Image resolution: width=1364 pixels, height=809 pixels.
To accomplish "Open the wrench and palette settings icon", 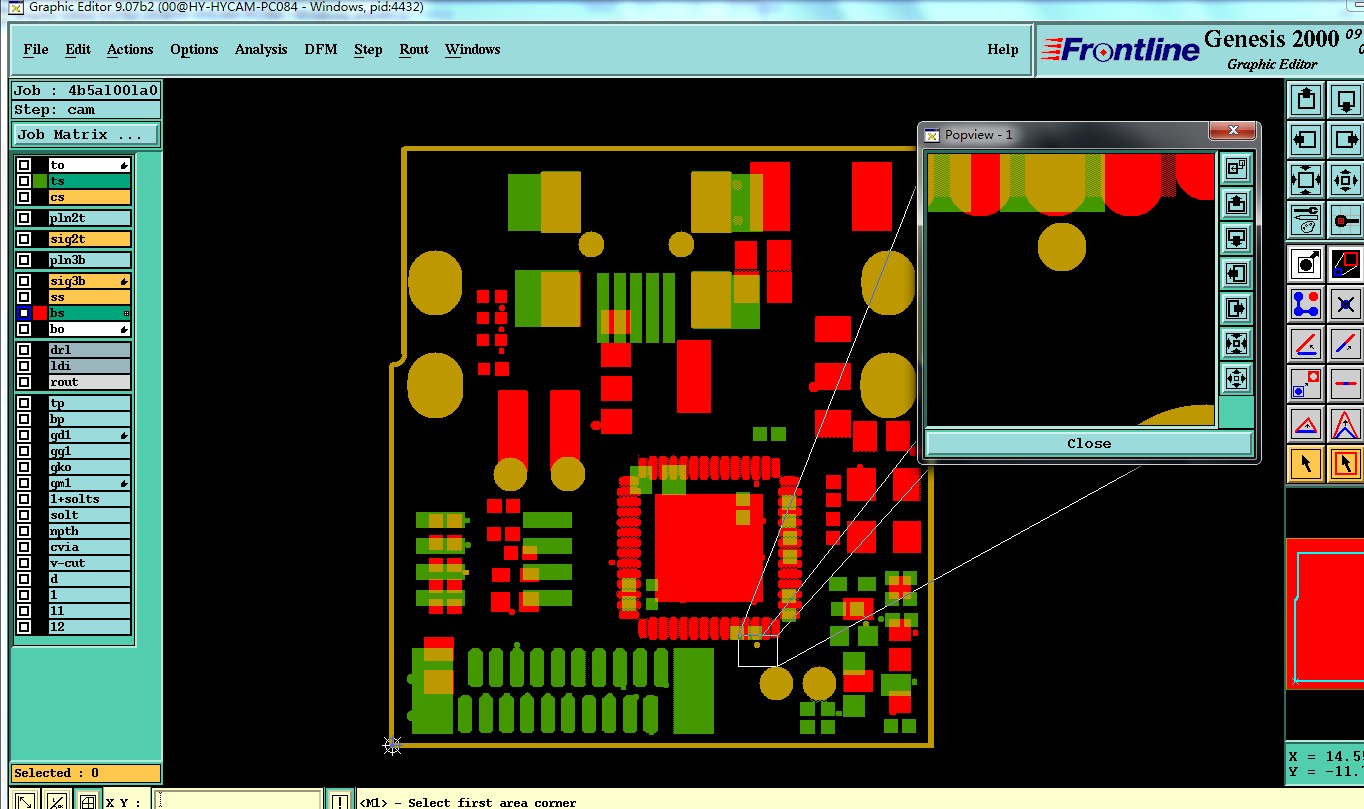I will tap(1307, 219).
